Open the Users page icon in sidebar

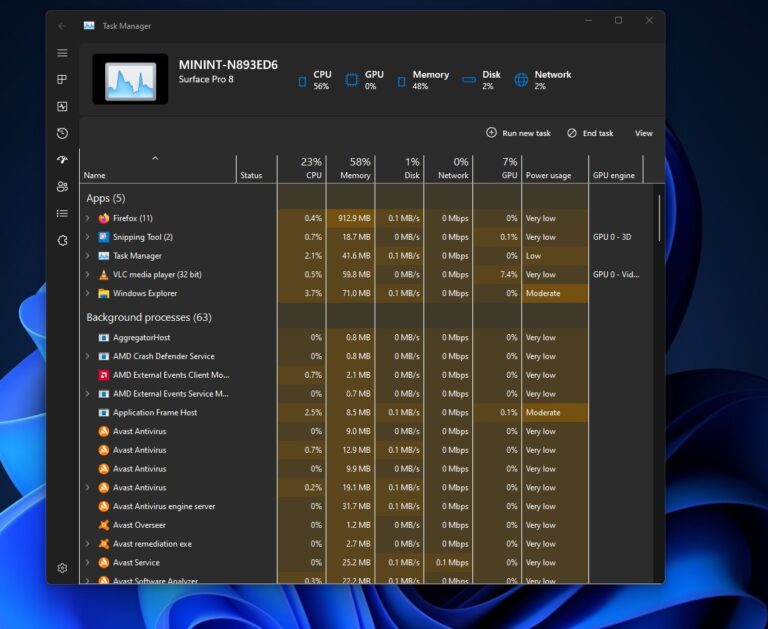point(62,187)
